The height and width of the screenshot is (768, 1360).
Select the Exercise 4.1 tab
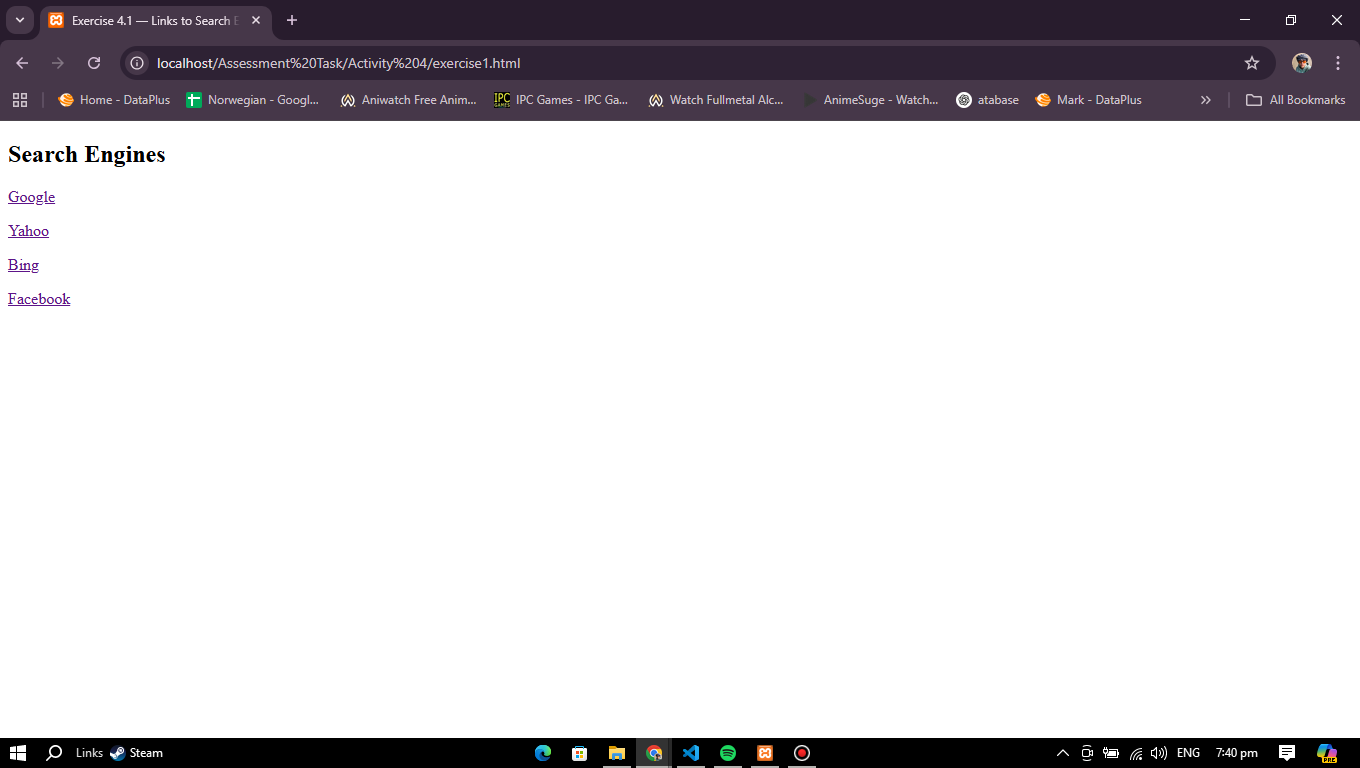click(150, 20)
